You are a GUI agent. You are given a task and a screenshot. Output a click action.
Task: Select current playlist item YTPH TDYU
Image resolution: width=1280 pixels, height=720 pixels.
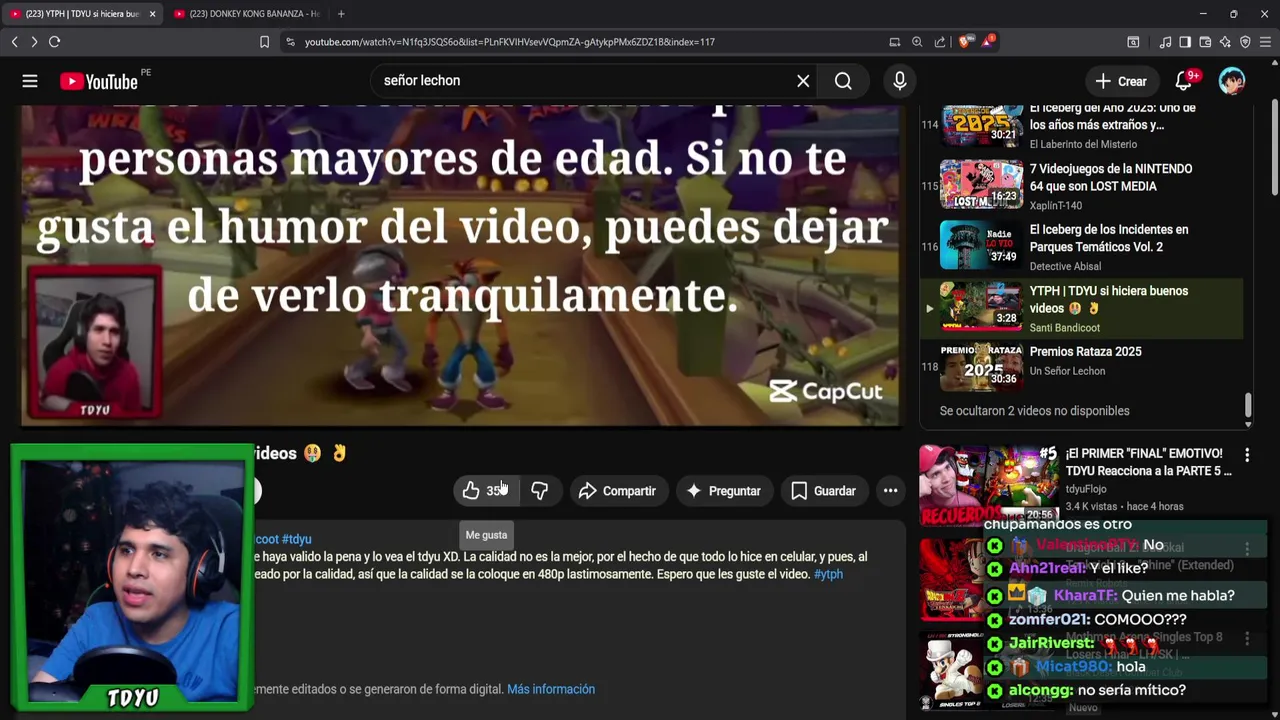coord(1082,308)
